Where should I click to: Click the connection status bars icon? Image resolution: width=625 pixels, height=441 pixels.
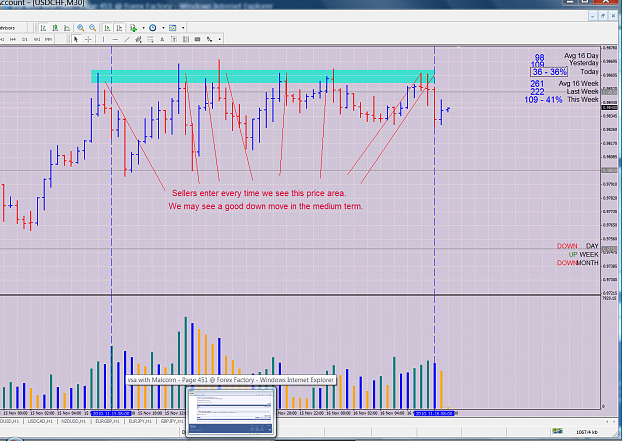tap(557, 431)
